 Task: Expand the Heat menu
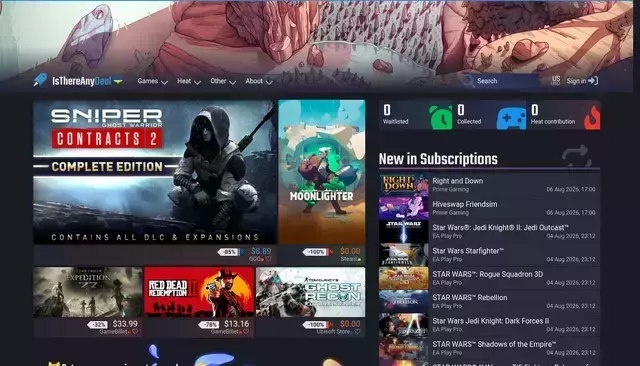click(189, 81)
